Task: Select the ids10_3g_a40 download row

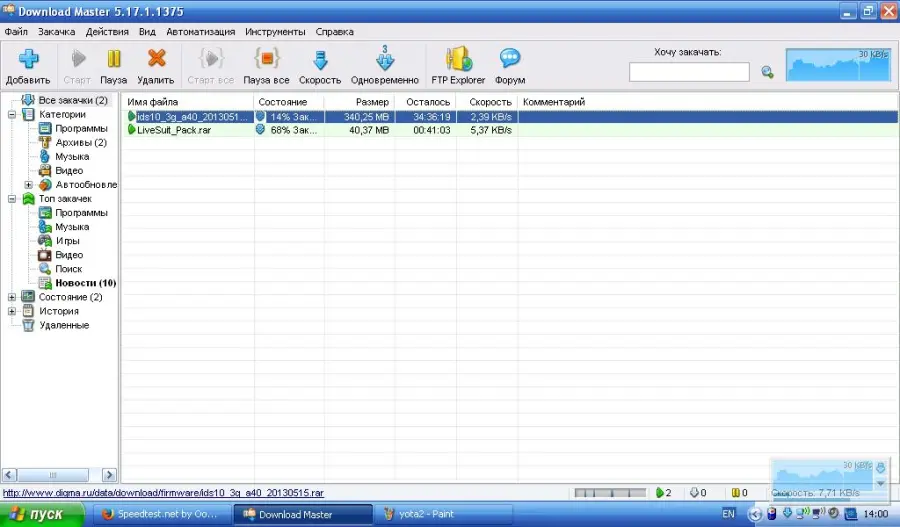Action: (510, 117)
